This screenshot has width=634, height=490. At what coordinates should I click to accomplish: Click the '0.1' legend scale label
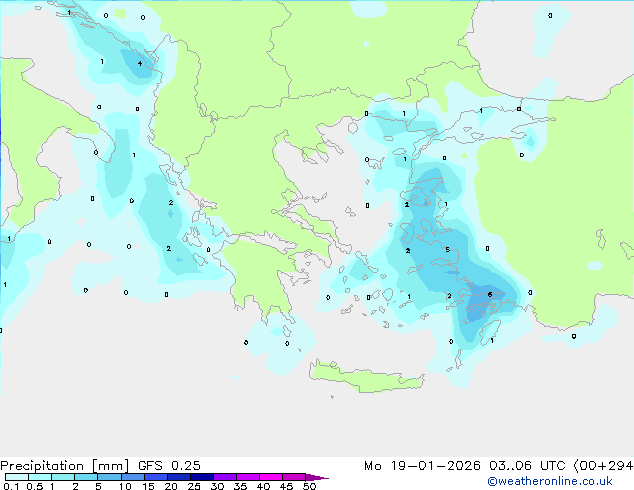click(x=11, y=486)
